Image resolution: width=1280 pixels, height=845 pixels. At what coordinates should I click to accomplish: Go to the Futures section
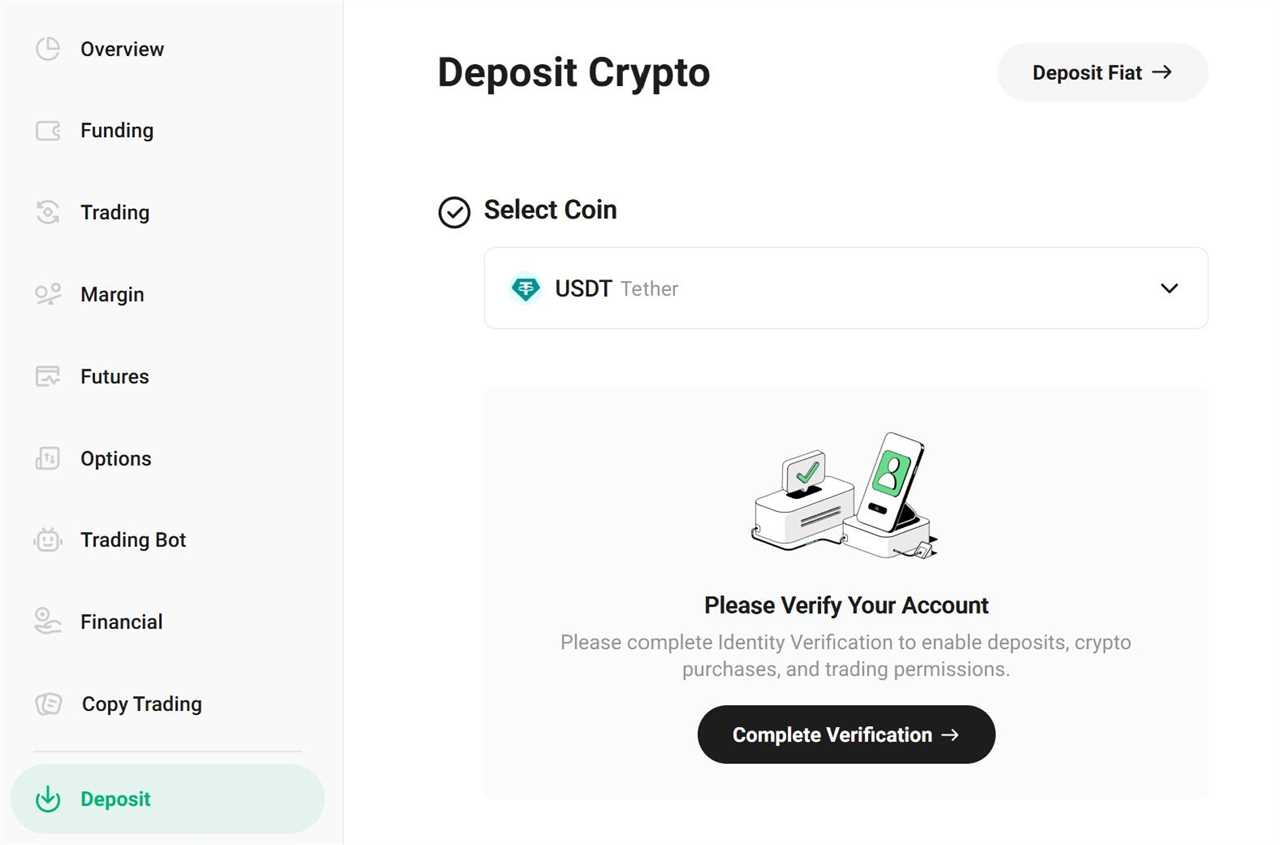pyautogui.click(x=114, y=376)
